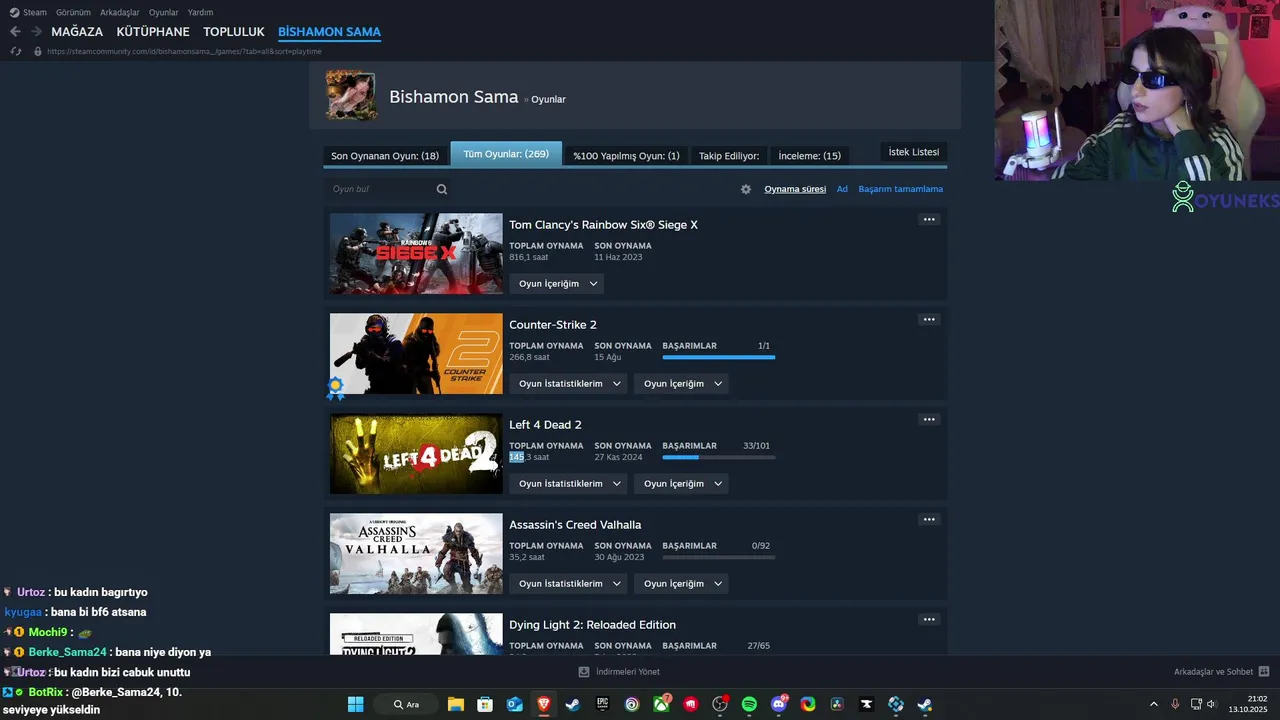This screenshot has width=1280, height=720.
Task: Open DaVinci Resolve from the taskbar
Action: [x=837, y=704]
